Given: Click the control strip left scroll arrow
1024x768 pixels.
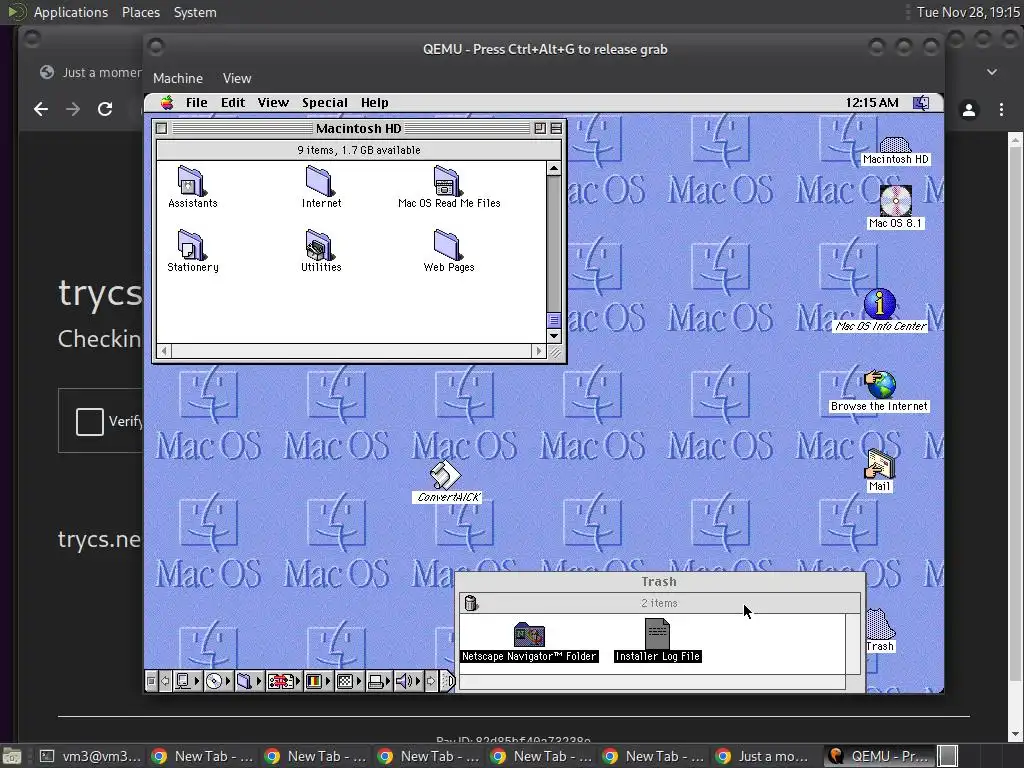Looking at the screenshot, I should tap(165, 681).
